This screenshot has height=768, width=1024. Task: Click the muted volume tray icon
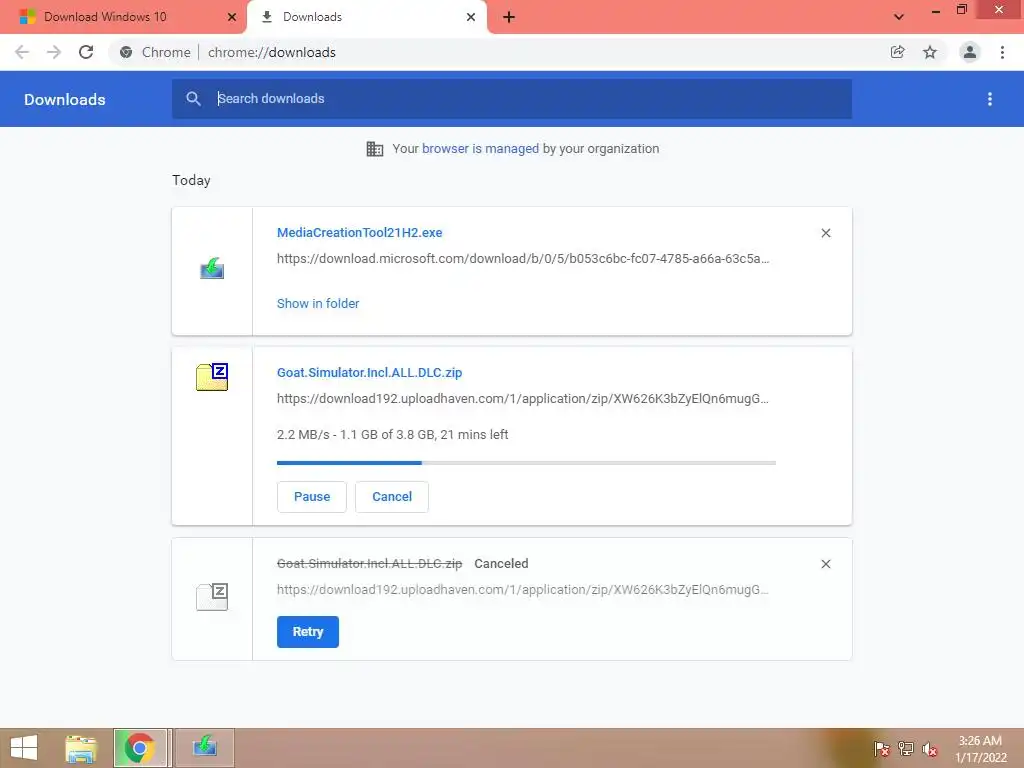point(930,749)
